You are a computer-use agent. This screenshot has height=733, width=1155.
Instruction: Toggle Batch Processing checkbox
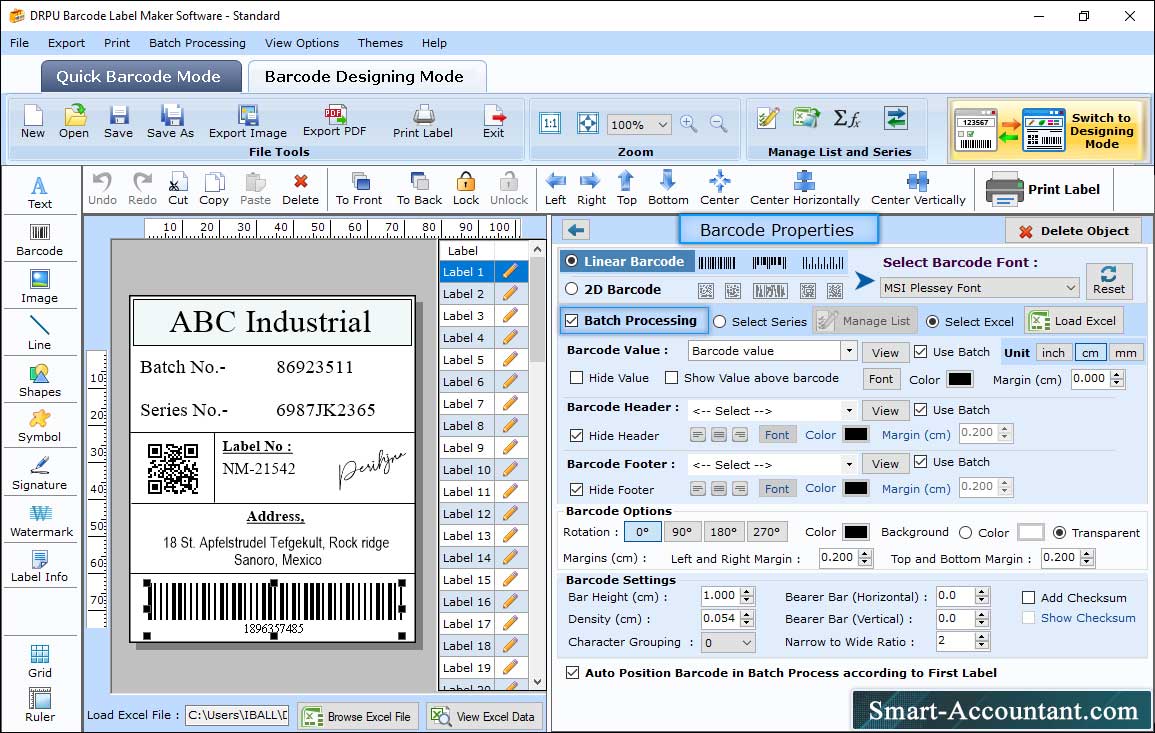click(572, 320)
